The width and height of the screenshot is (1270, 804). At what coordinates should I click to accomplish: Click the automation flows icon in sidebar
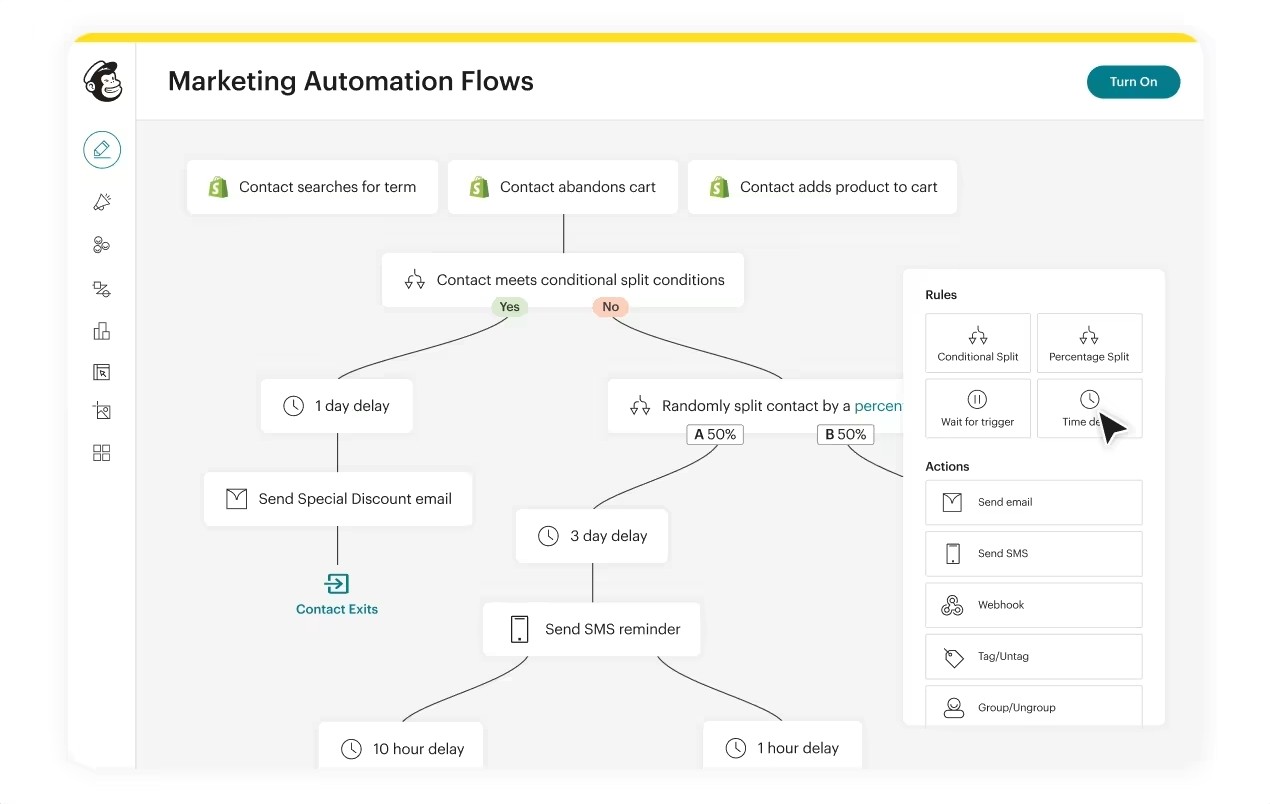click(101, 289)
